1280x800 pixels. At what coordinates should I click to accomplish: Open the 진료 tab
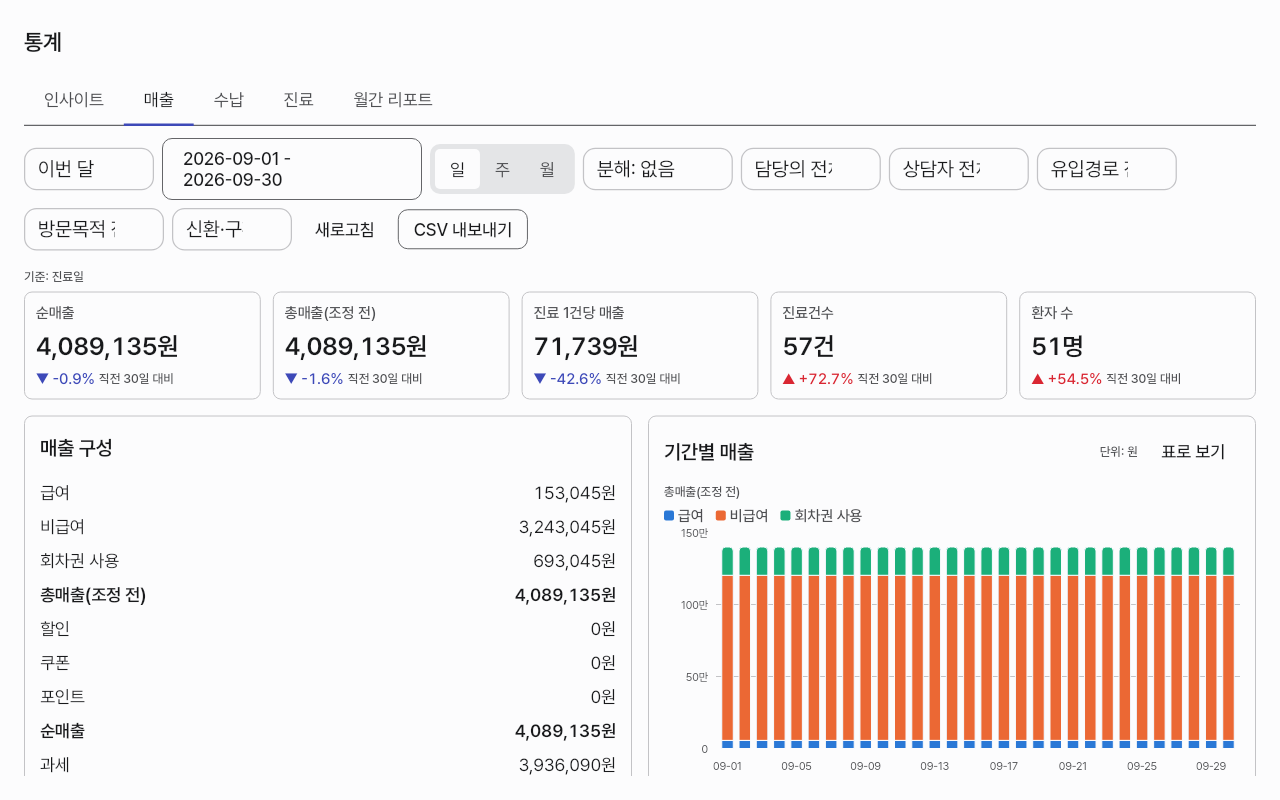pos(299,99)
